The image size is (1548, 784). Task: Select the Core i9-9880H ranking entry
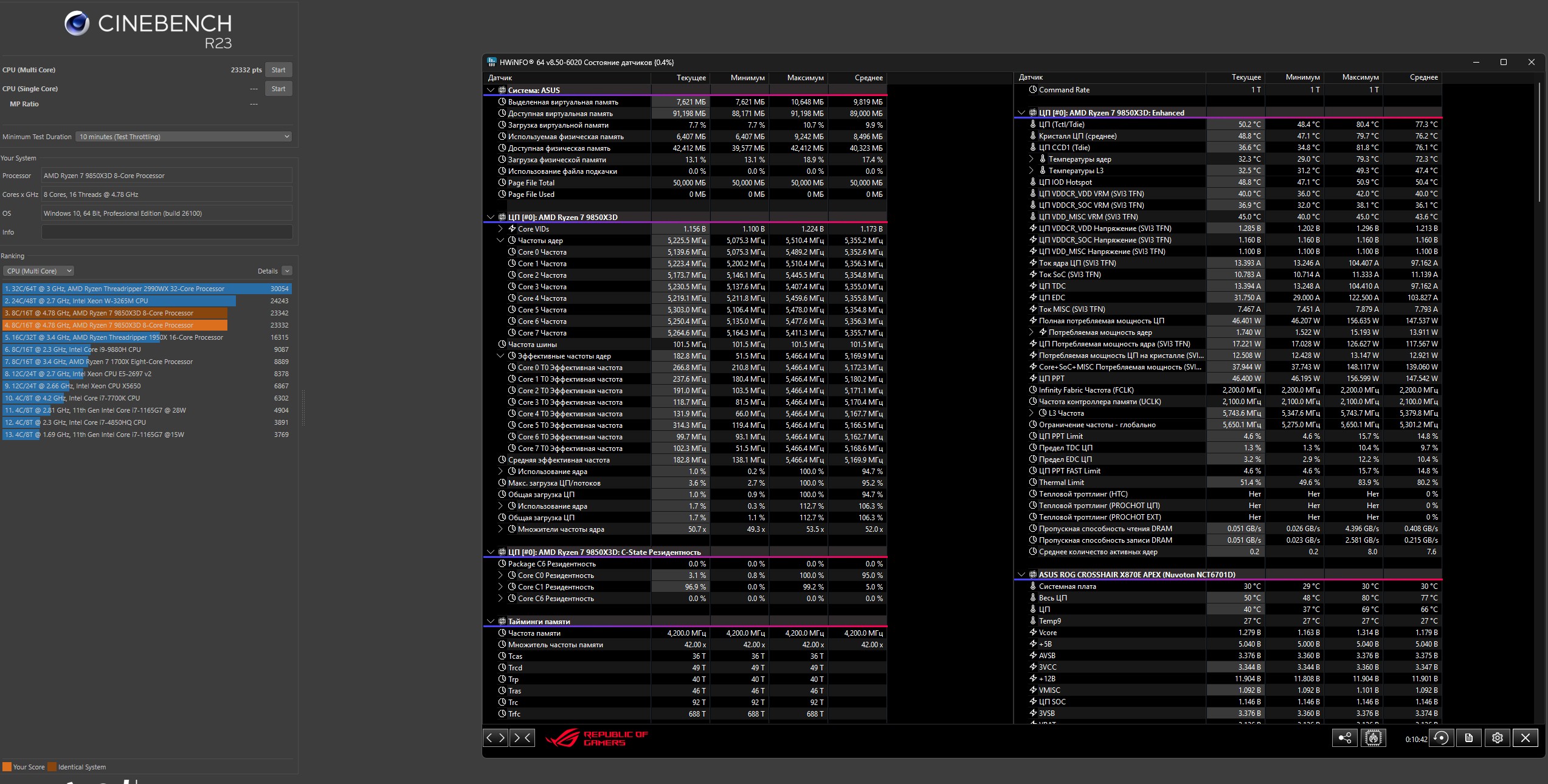coord(147,349)
